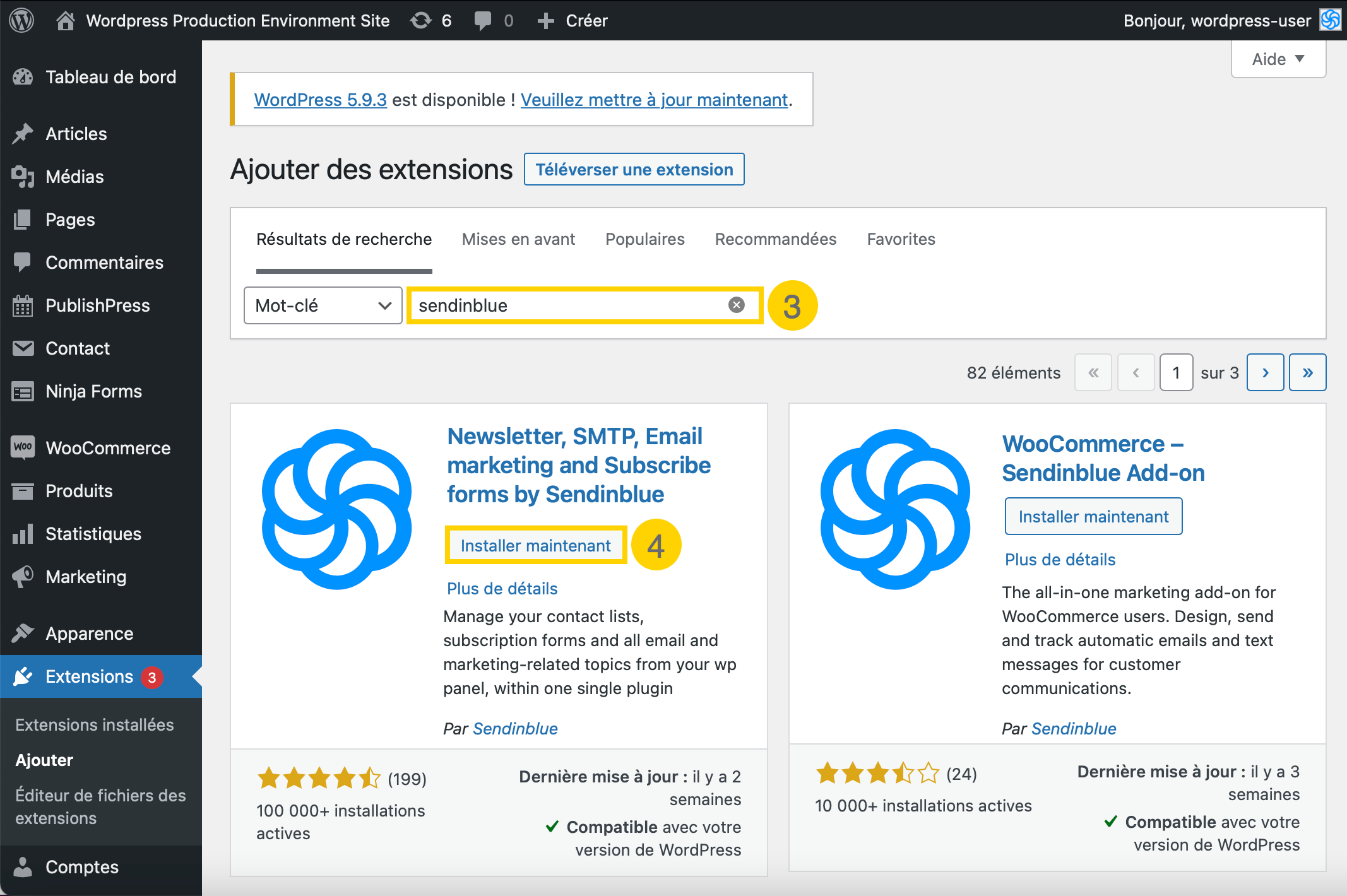Click the Contact envelope icon
This screenshot has width=1347, height=896.
(23, 348)
